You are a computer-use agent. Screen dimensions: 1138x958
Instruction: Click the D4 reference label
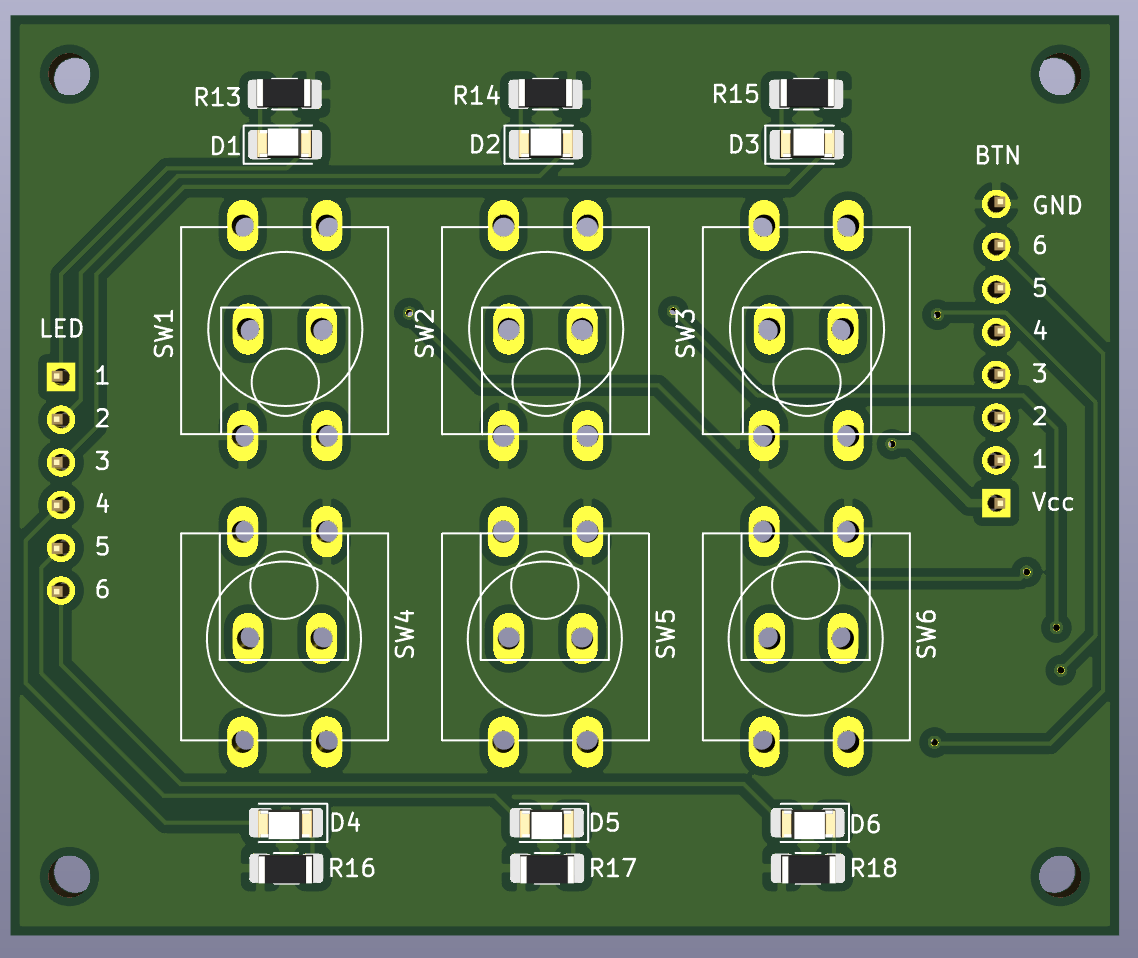click(x=345, y=823)
